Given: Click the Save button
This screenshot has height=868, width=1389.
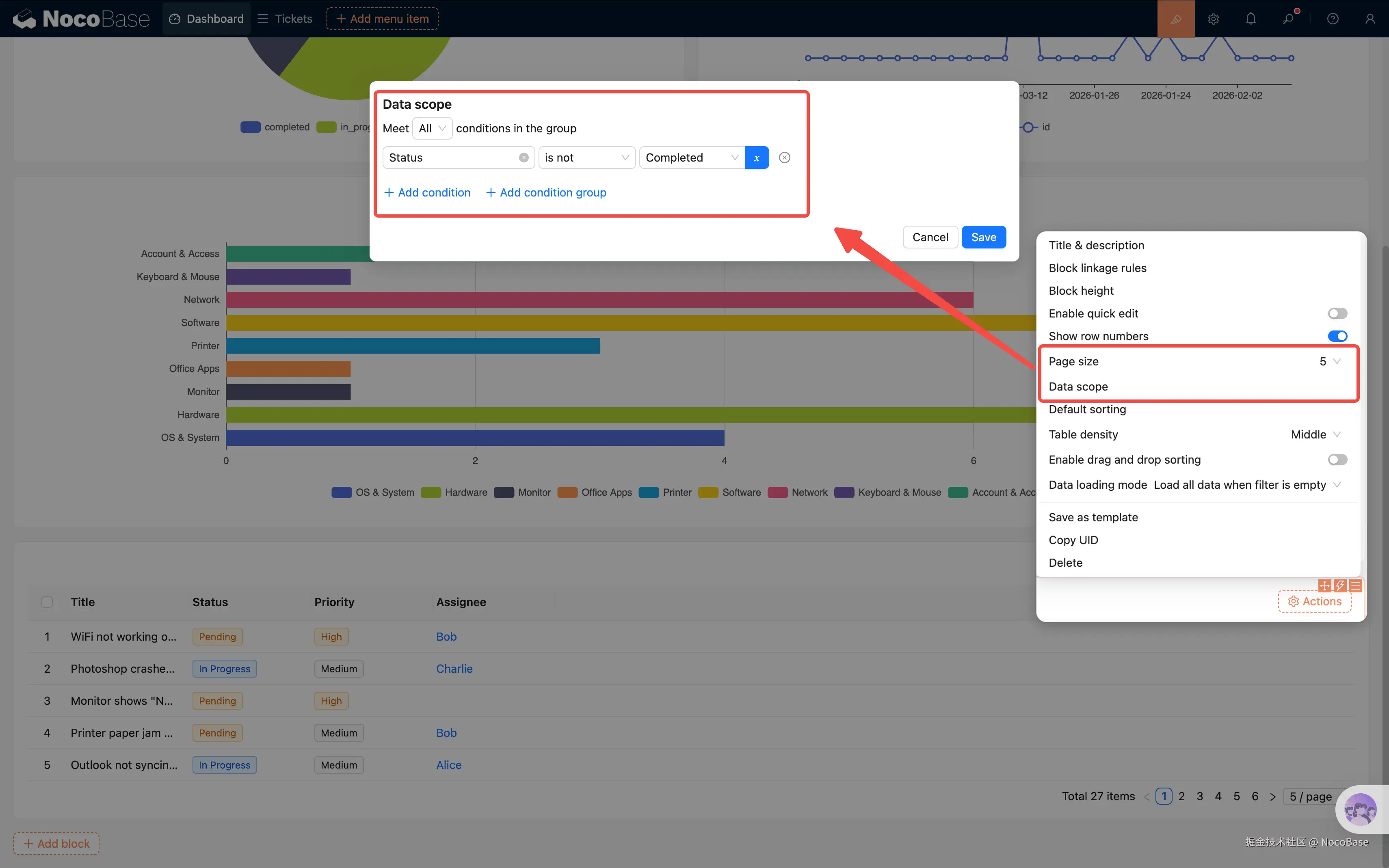Looking at the screenshot, I should tap(983, 237).
